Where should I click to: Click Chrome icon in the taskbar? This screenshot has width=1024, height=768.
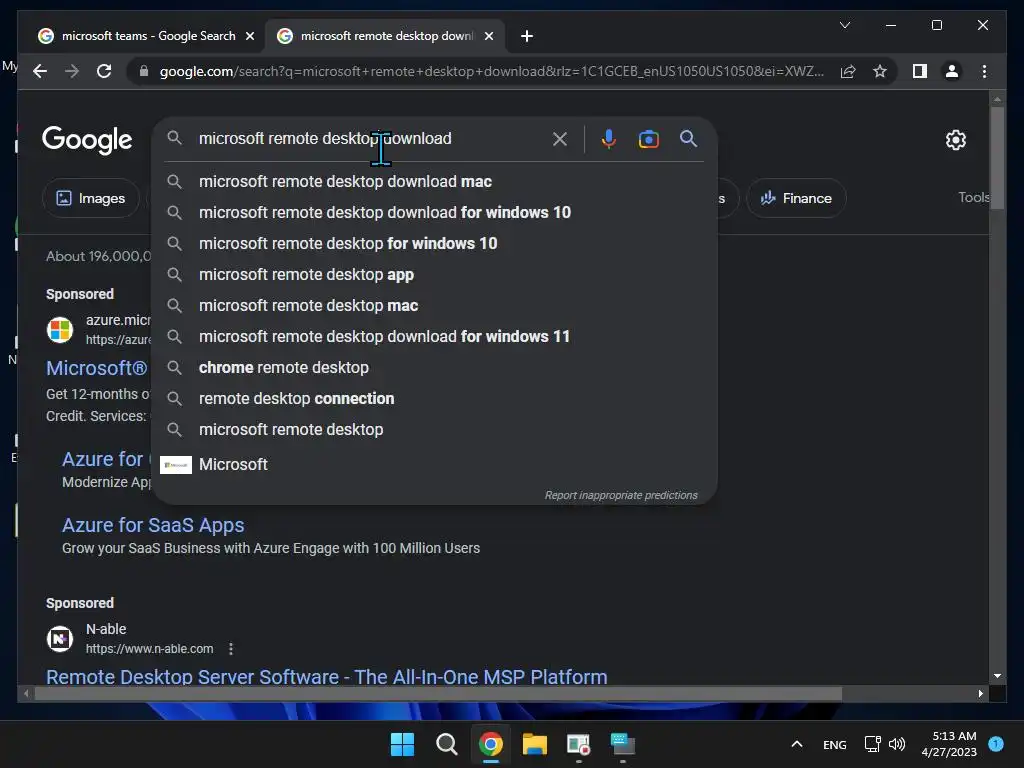(490, 744)
